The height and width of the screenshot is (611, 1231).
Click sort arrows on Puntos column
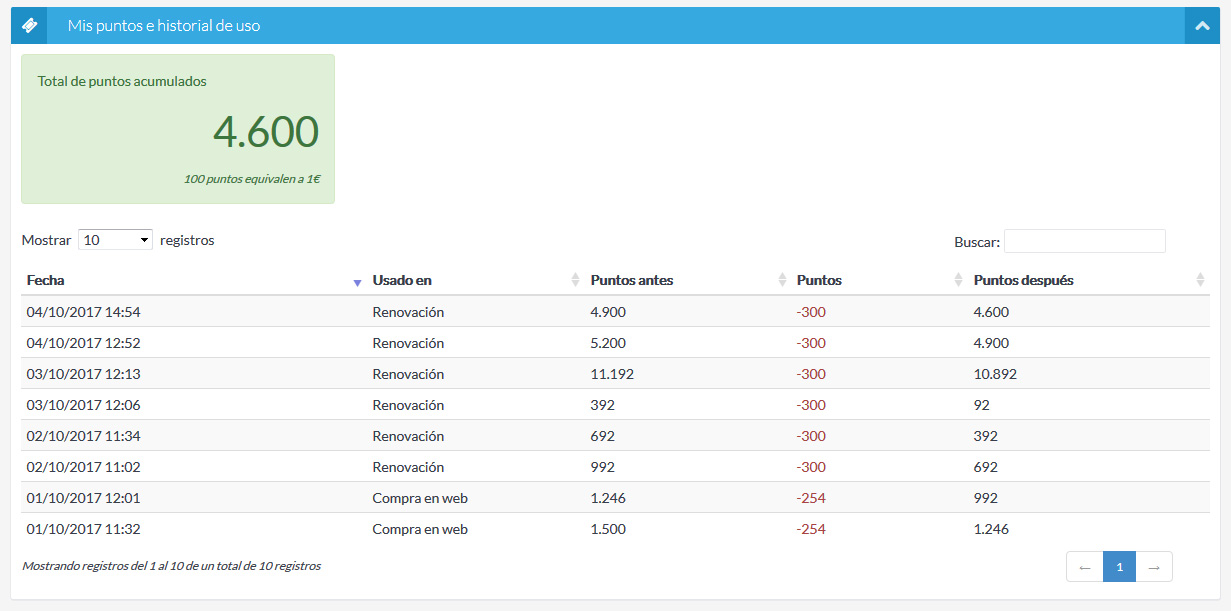point(959,281)
